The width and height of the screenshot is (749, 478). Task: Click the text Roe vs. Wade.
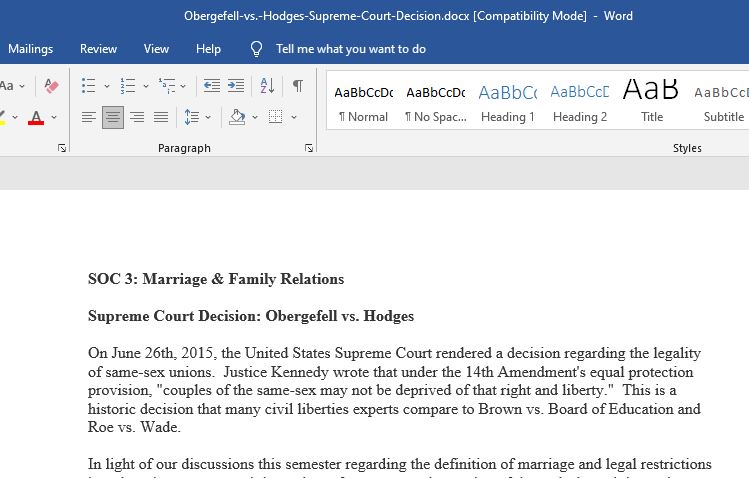(x=134, y=427)
